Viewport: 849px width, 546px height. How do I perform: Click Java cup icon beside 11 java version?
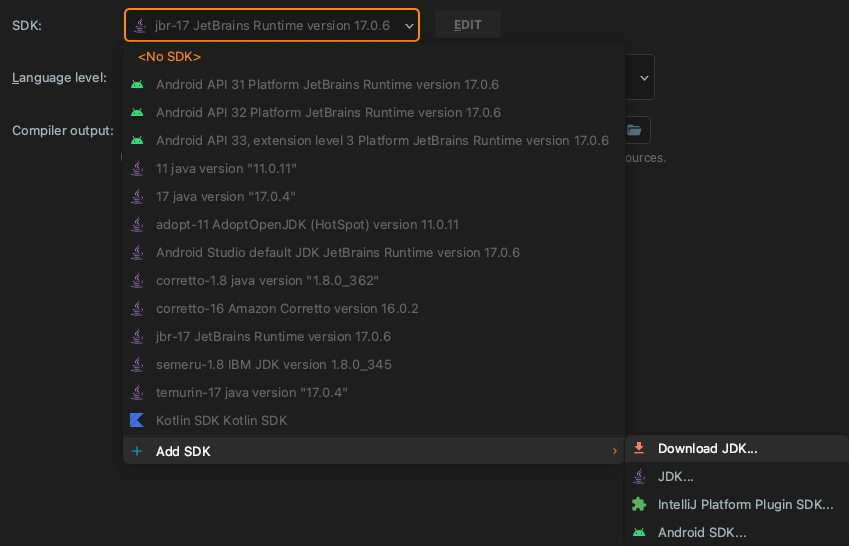tap(138, 168)
